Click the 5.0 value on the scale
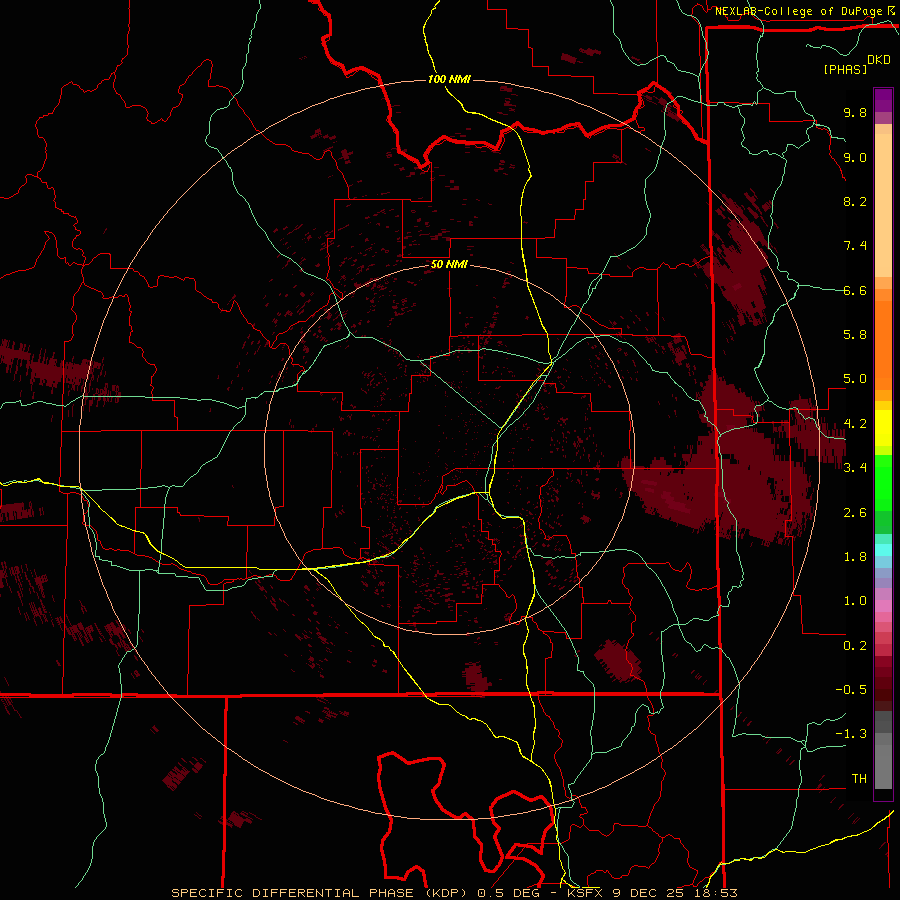The image size is (900, 900). (x=855, y=379)
